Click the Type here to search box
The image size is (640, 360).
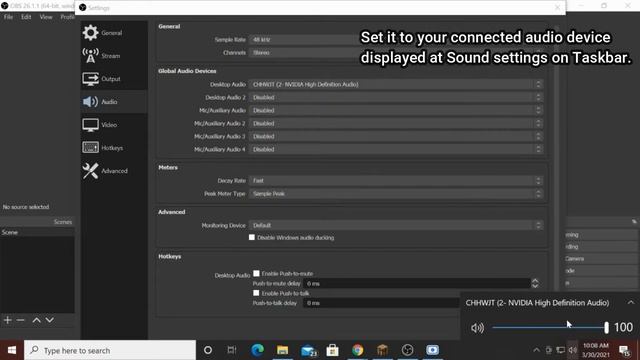pyautogui.click(x=110, y=350)
